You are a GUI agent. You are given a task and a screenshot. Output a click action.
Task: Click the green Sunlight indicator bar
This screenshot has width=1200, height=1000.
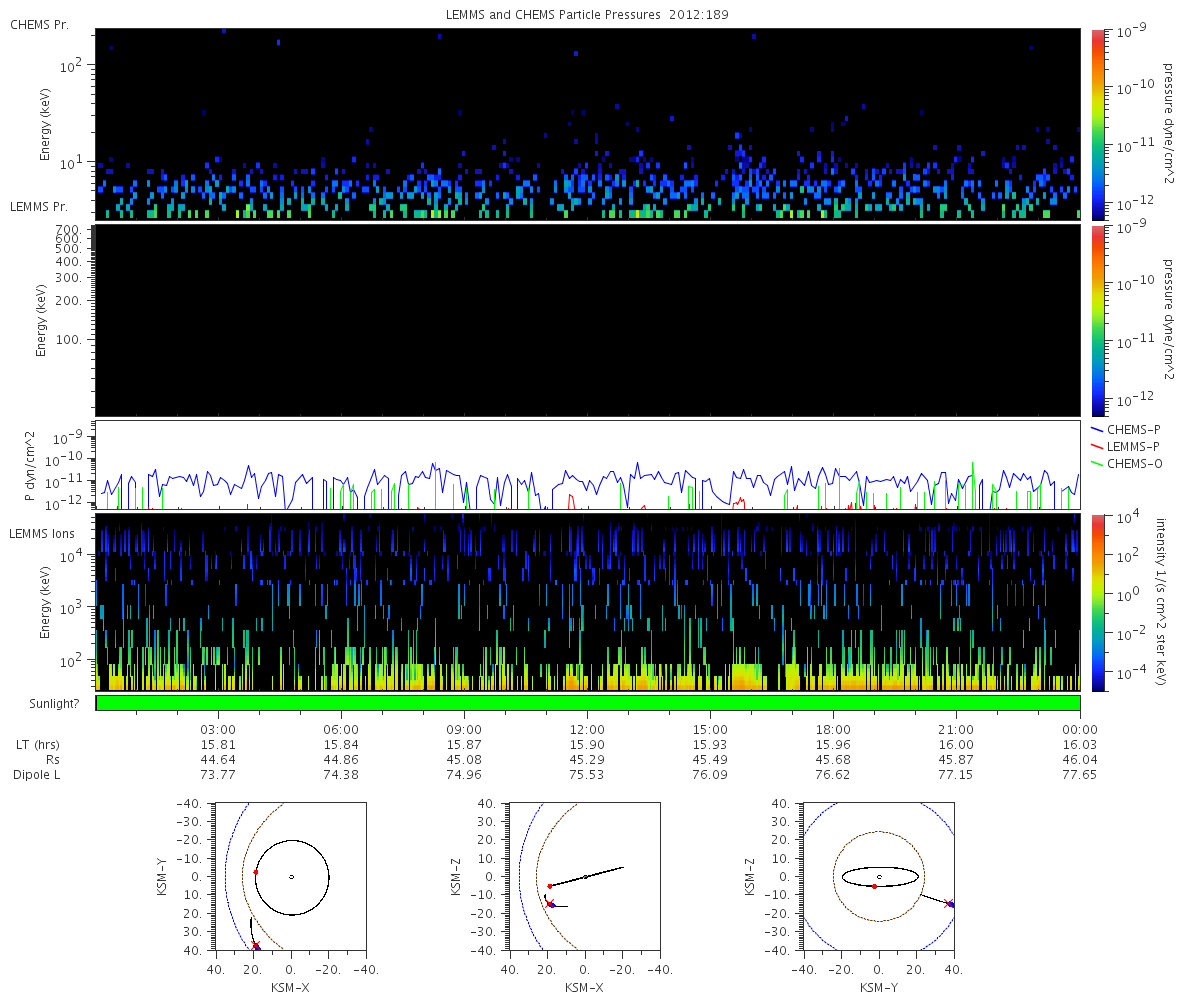[588, 703]
